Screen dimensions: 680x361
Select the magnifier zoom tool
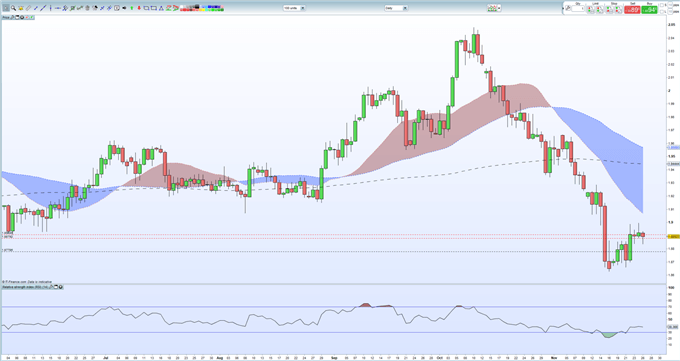click(x=13, y=8)
